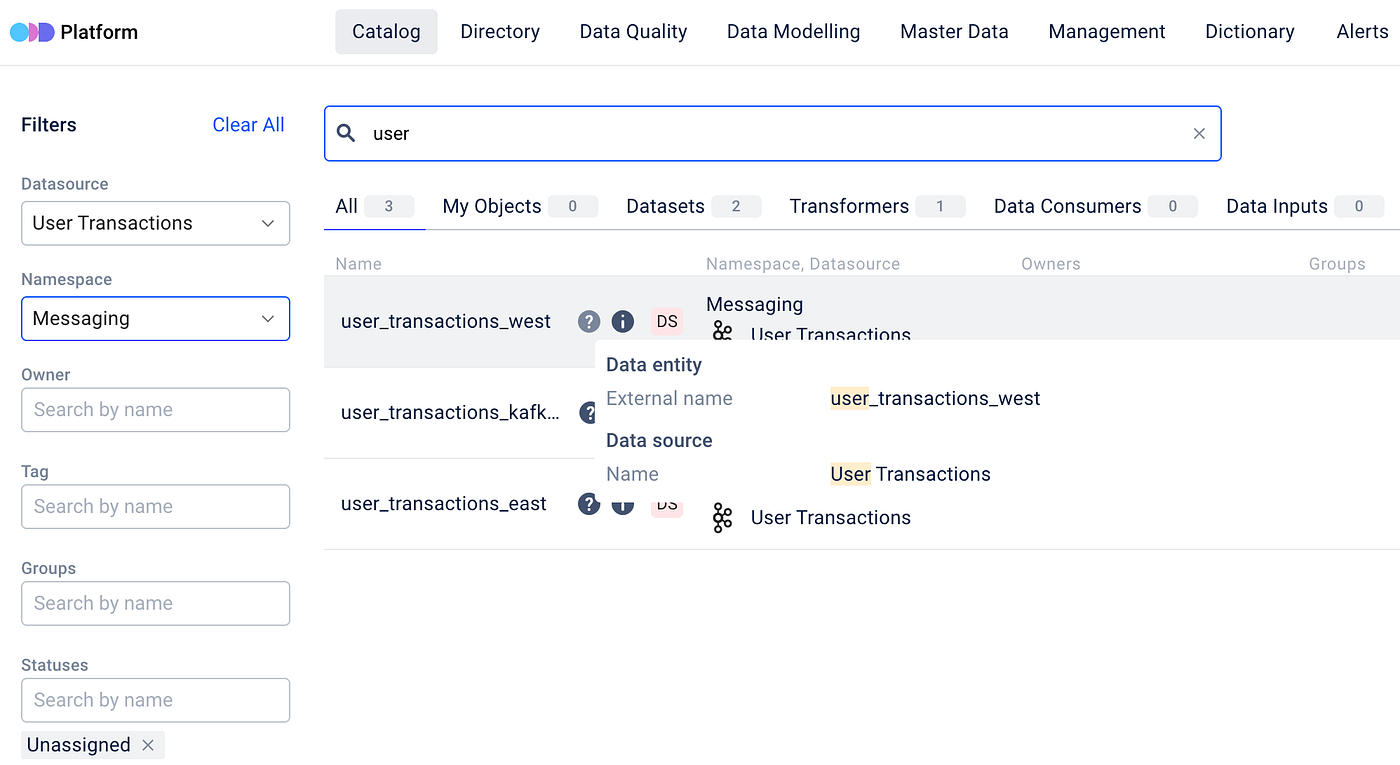The height and width of the screenshot is (765, 1400).
Task: Click the Statuses search field
Action: pyautogui.click(x=155, y=700)
